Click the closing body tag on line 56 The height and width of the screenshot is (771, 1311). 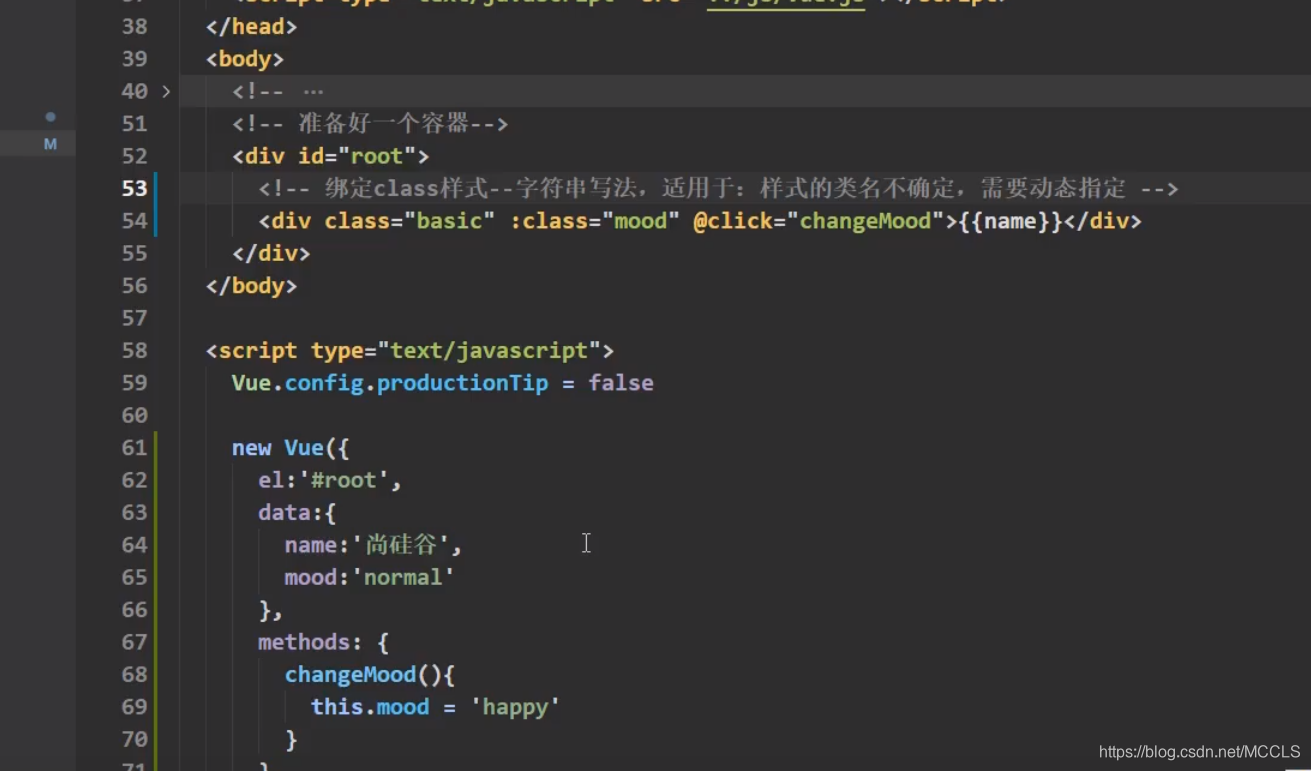click(251, 286)
